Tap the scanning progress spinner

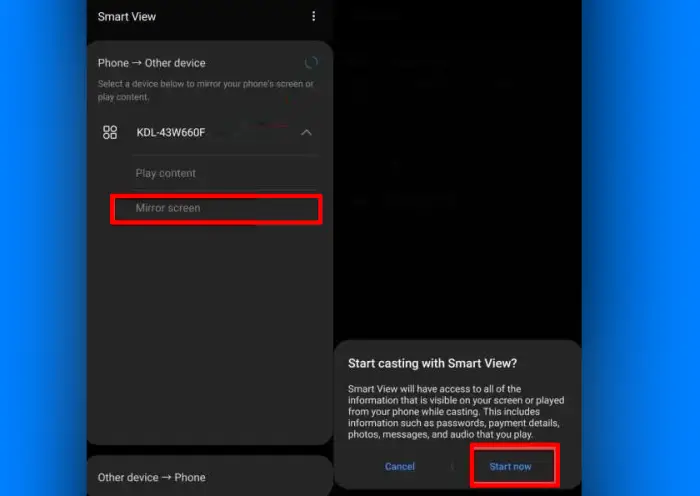(x=311, y=63)
